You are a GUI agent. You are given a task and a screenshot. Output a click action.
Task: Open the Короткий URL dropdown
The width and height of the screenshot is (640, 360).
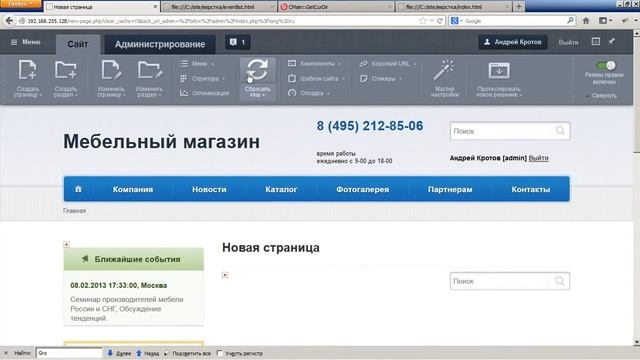[388, 64]
